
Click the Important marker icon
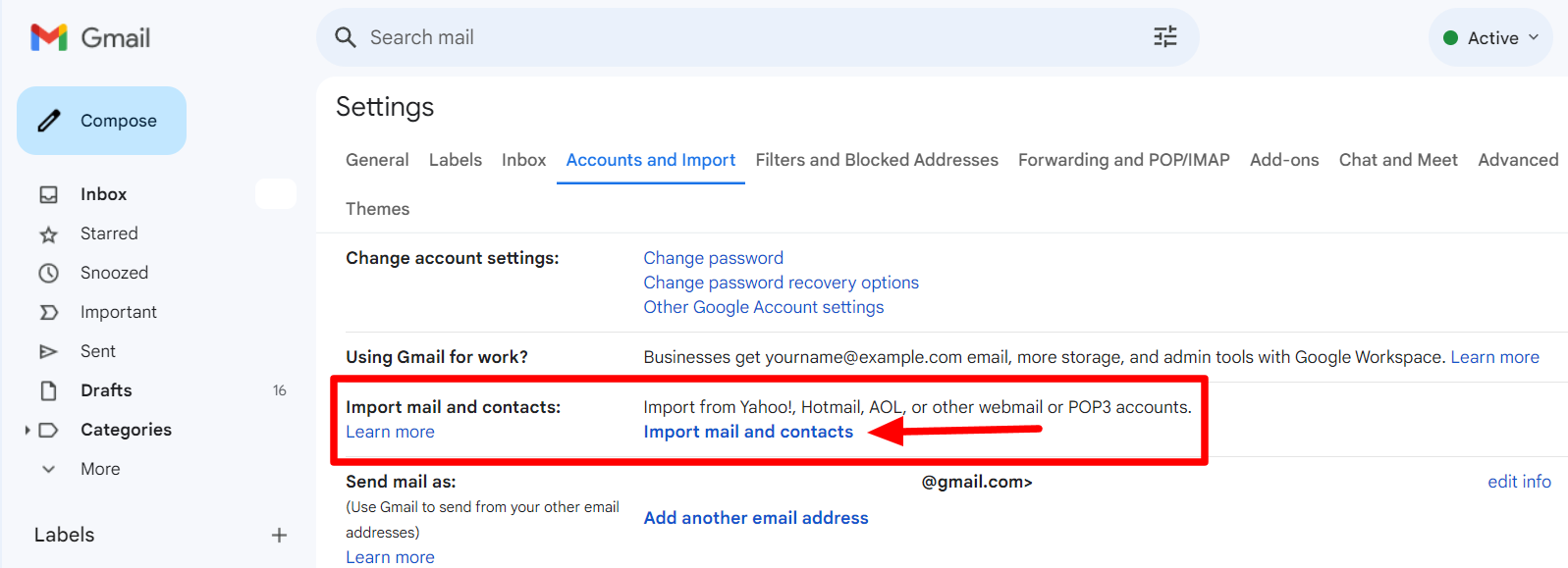(x=48, y=312)
